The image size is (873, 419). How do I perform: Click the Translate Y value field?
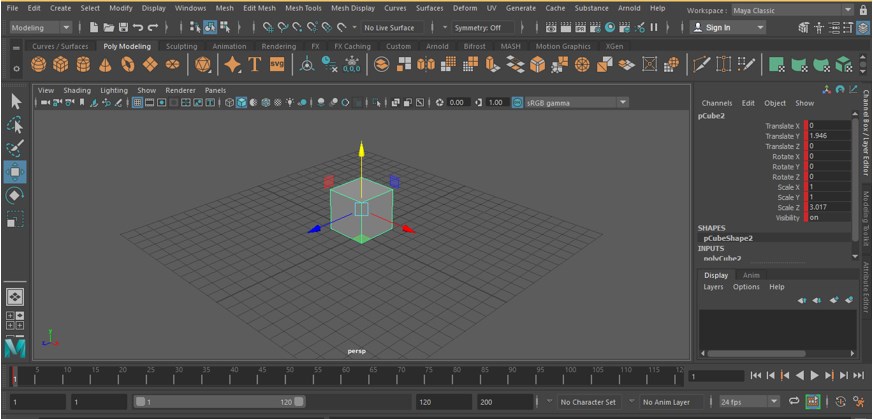click(829, 136)
